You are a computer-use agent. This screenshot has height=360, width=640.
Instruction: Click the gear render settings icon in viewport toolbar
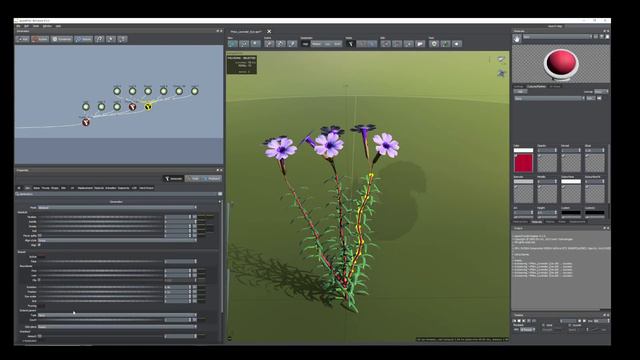coord(434,44)
